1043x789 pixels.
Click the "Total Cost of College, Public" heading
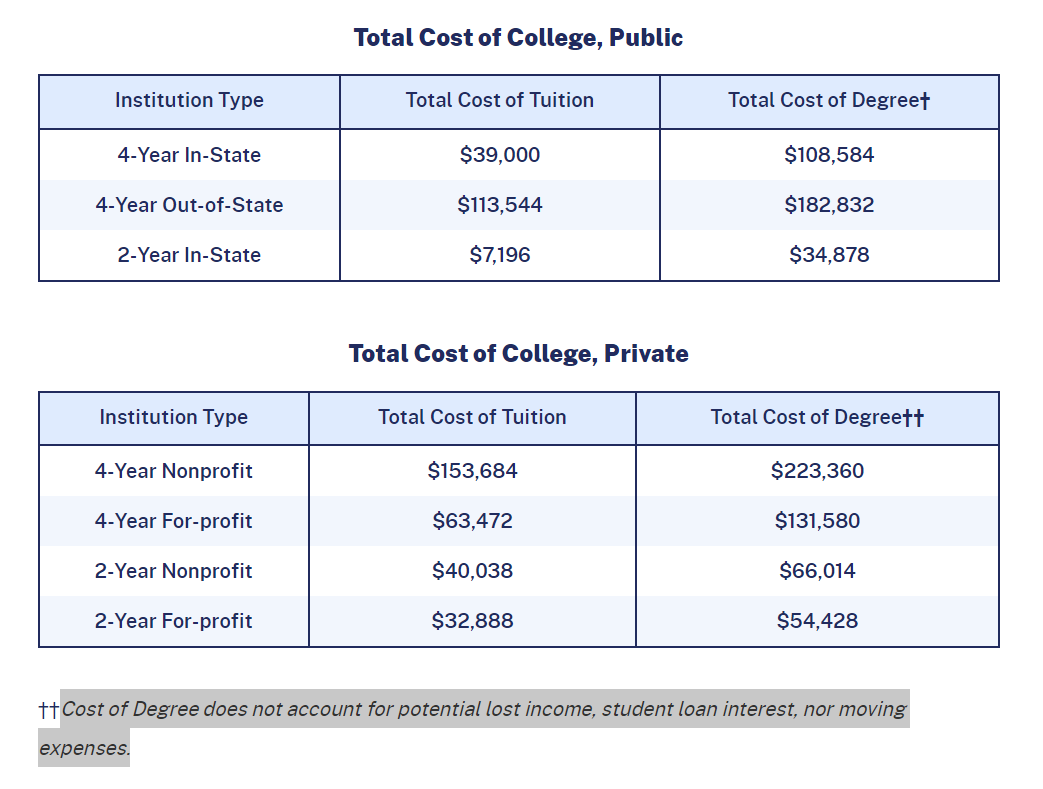pos(518,38)
